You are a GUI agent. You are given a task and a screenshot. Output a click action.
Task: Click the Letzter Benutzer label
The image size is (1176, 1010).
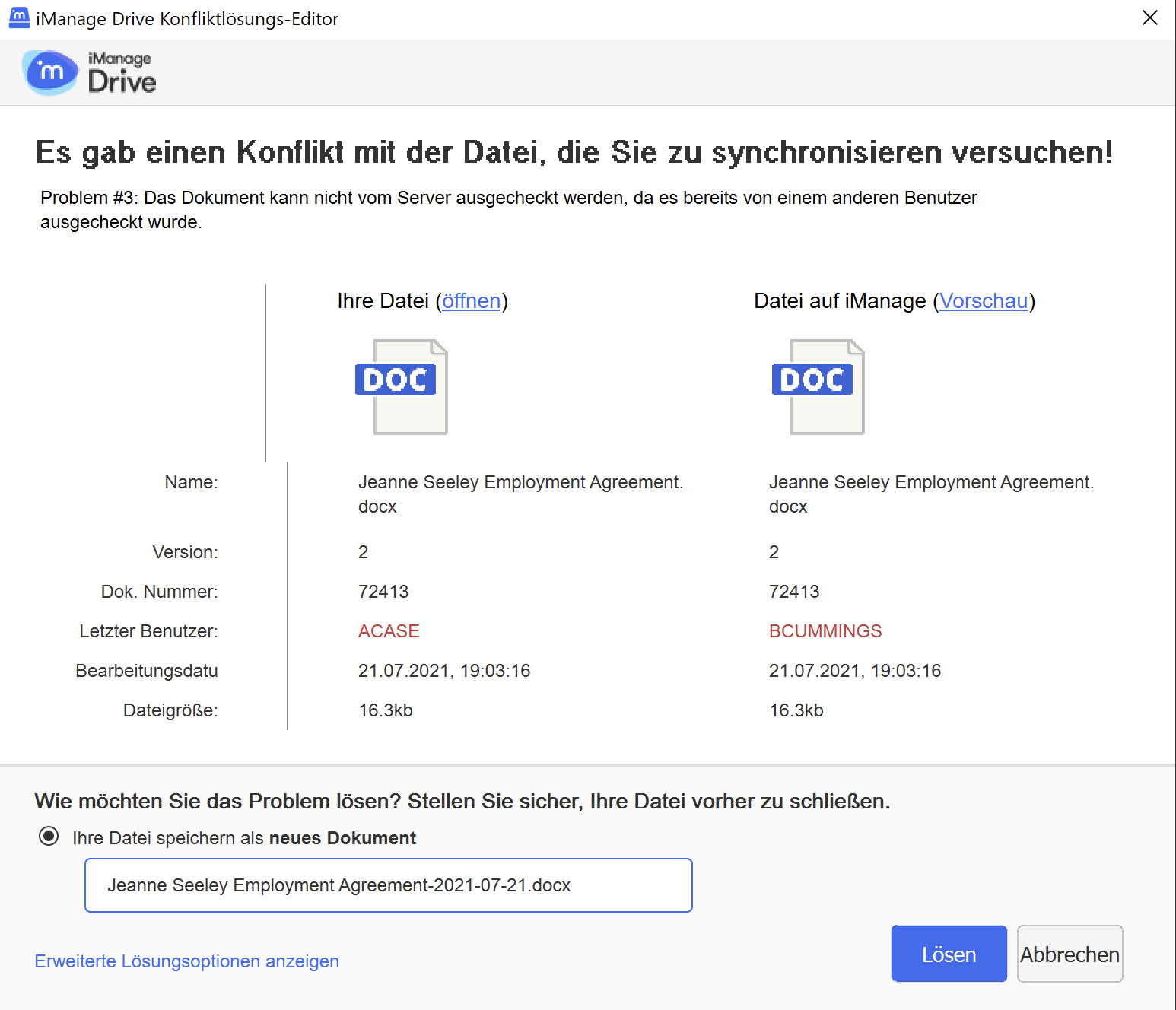pyautogui.click(x=148, y=631)
